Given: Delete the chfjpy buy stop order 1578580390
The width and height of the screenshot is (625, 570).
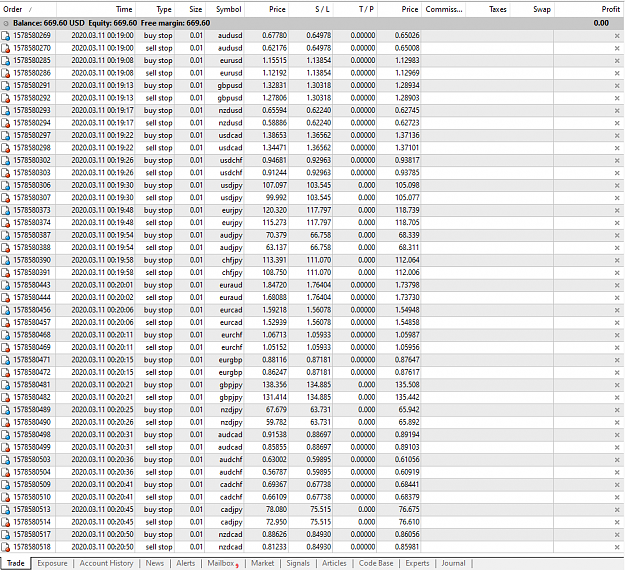Looking at the screenshot, I should point(617,260).
